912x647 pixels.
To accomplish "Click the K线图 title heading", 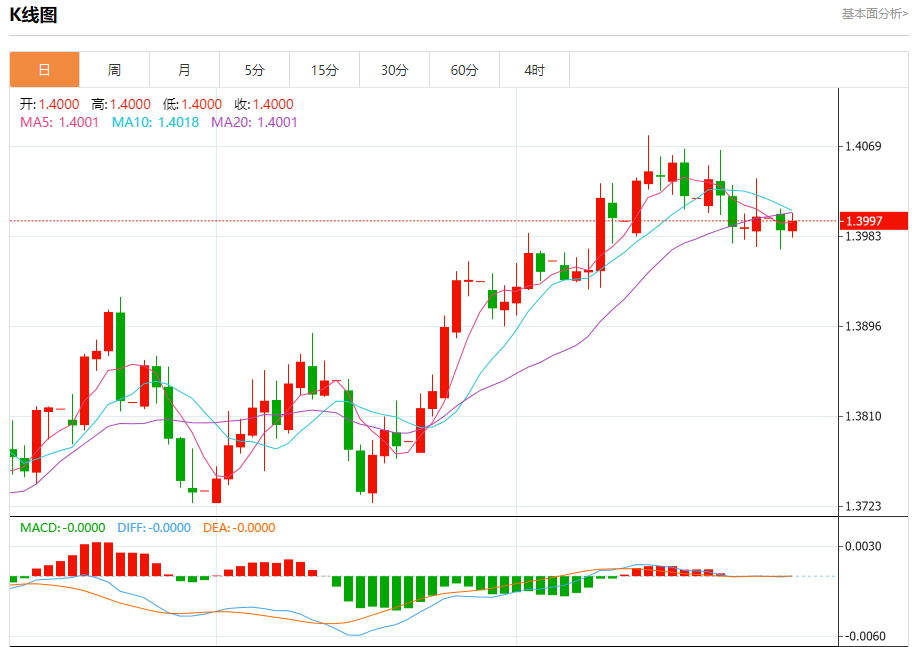I will click(x=34, y=15).
